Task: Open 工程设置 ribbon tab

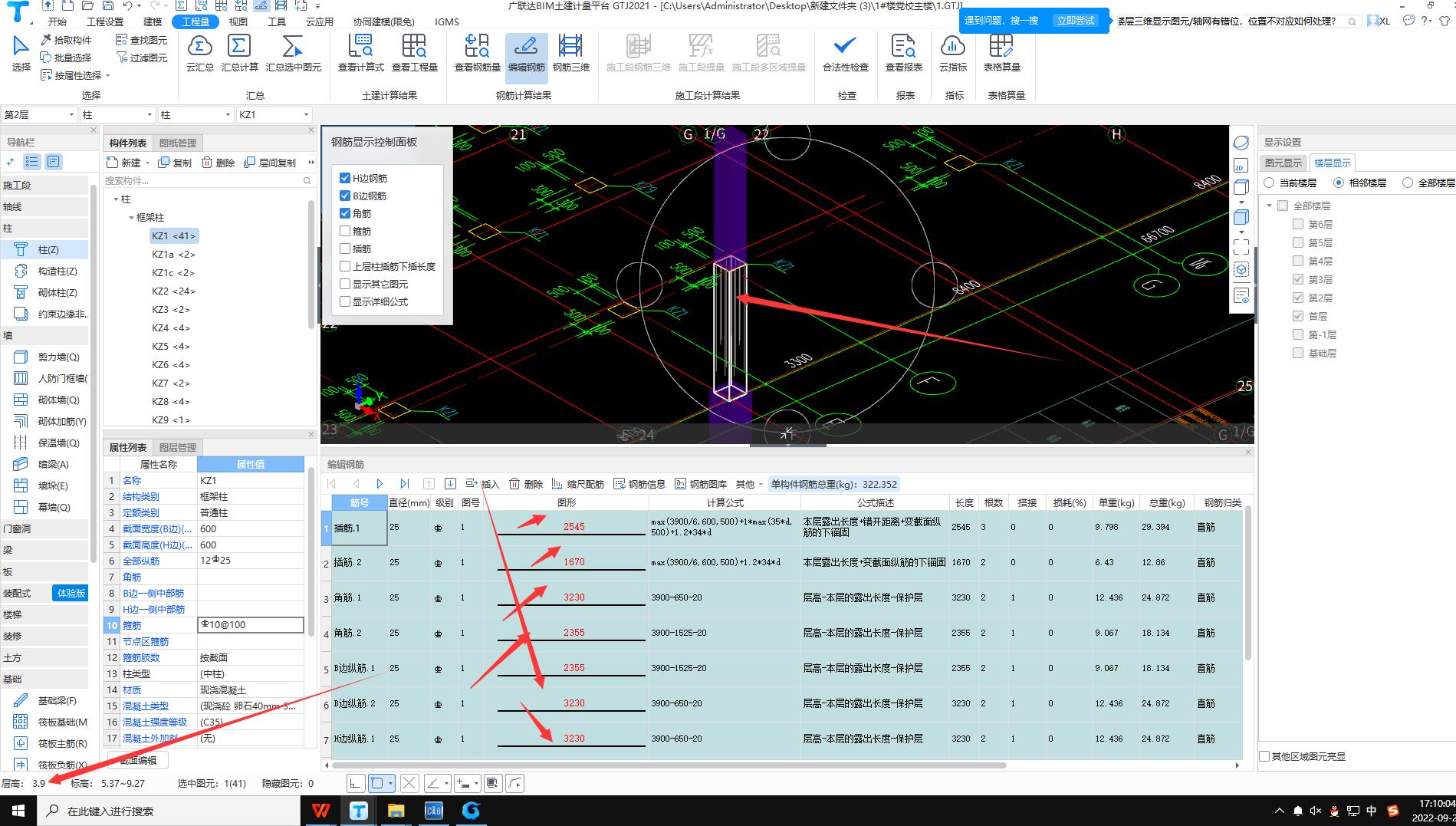Action: coord(105,21)
